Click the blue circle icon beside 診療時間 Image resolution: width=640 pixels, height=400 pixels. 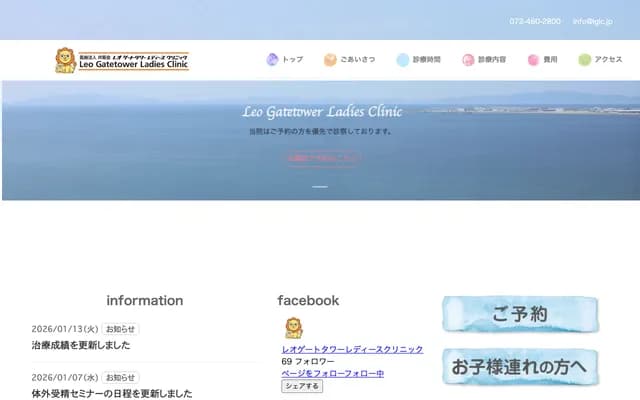pos(402,60)
